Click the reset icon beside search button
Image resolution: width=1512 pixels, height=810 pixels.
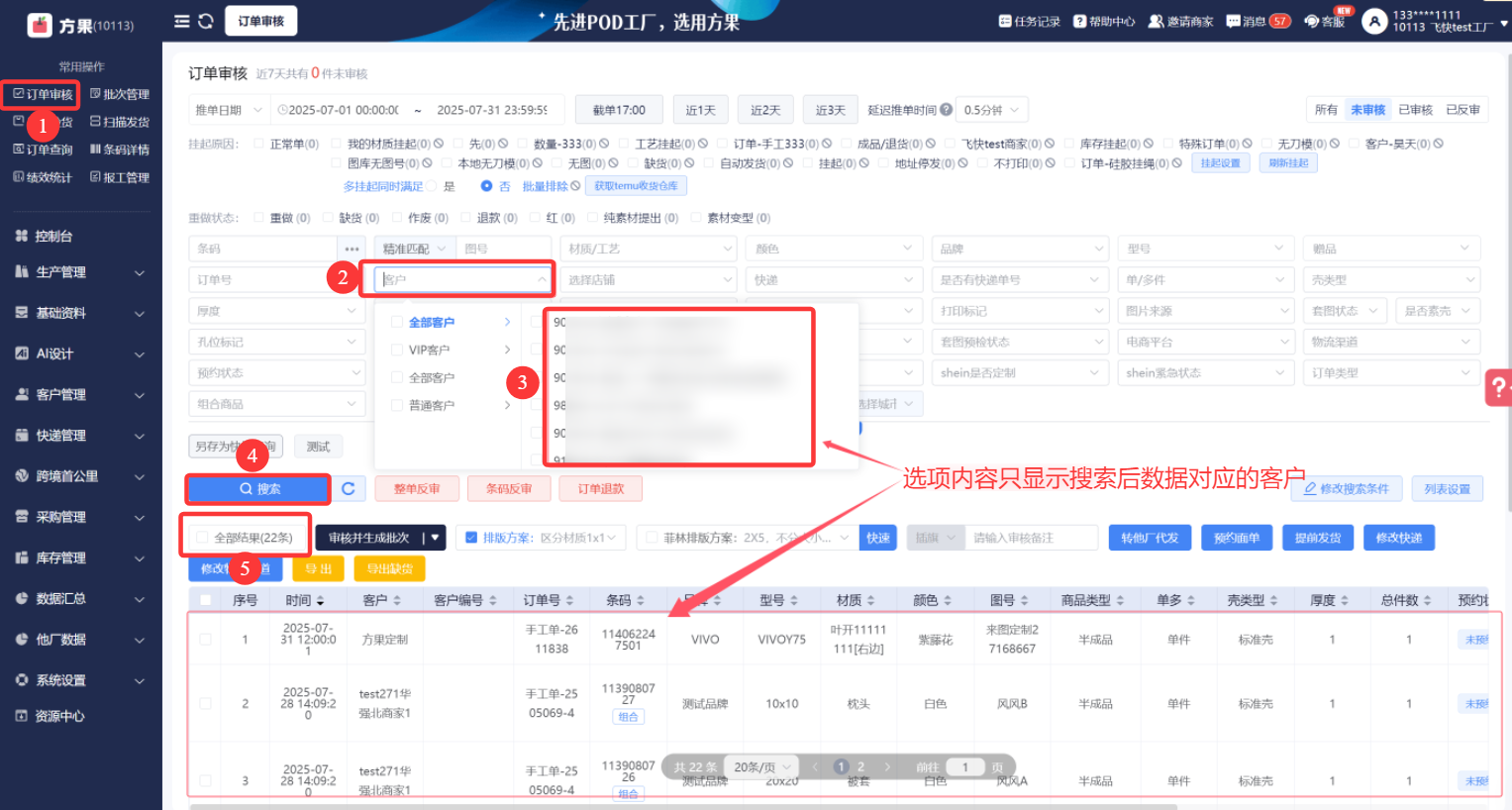coord(349,488)
